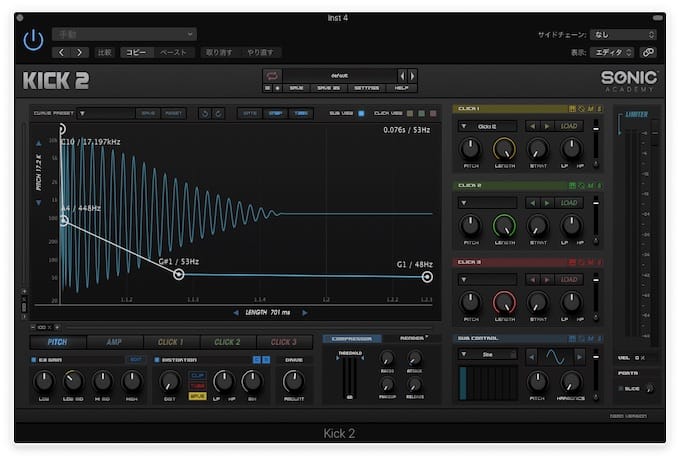Open the Click 2 sample dropdown

[487, 203]
